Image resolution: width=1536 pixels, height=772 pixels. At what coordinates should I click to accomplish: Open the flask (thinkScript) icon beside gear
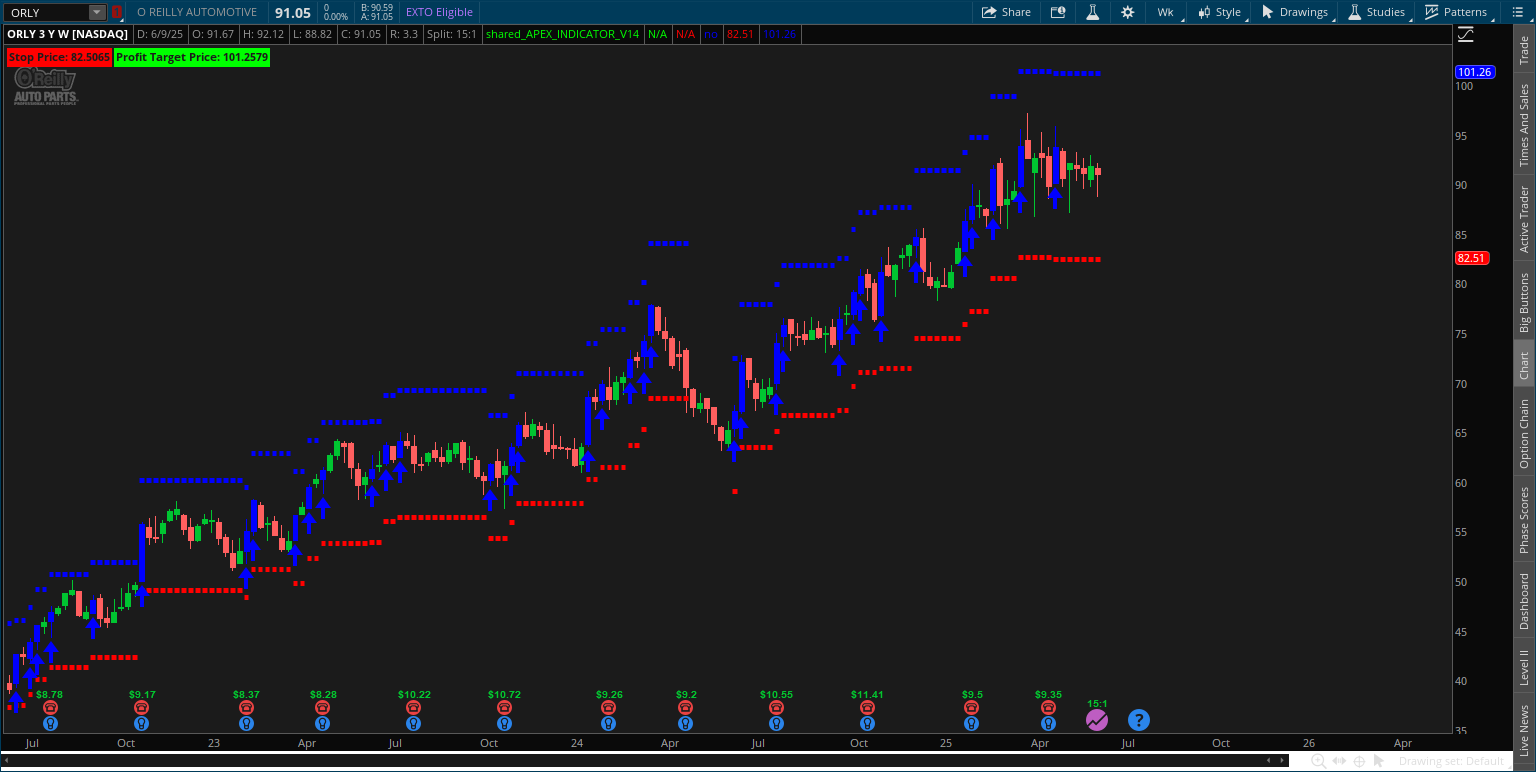(x=1093, y=12)
